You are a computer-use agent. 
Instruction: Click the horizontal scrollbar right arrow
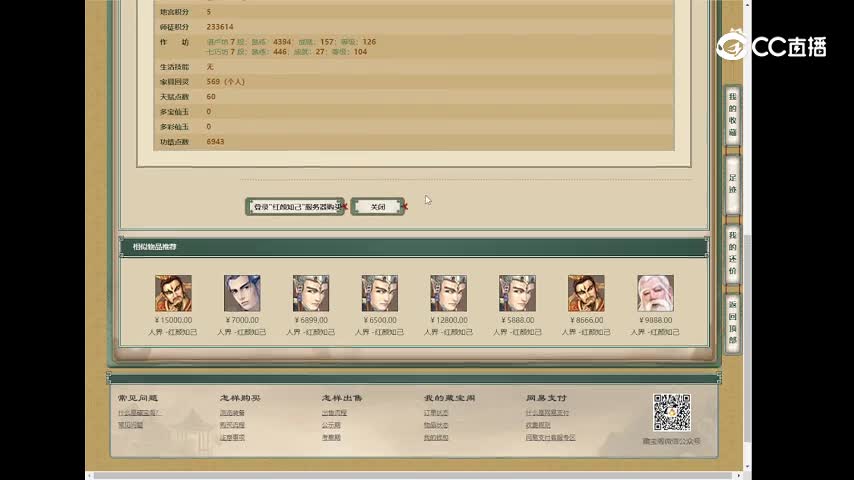coord(739,476)
